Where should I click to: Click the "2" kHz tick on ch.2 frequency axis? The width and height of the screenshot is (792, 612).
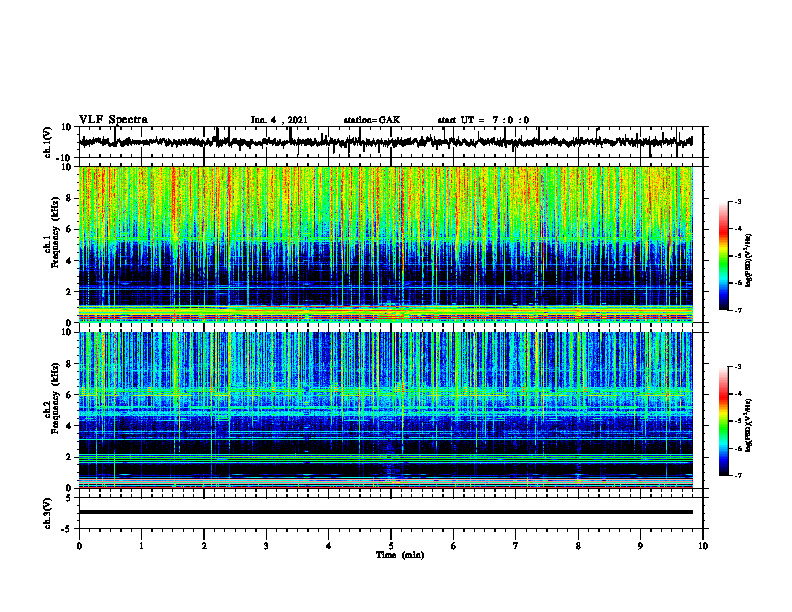pyautogui.click(x=70, y=457)
